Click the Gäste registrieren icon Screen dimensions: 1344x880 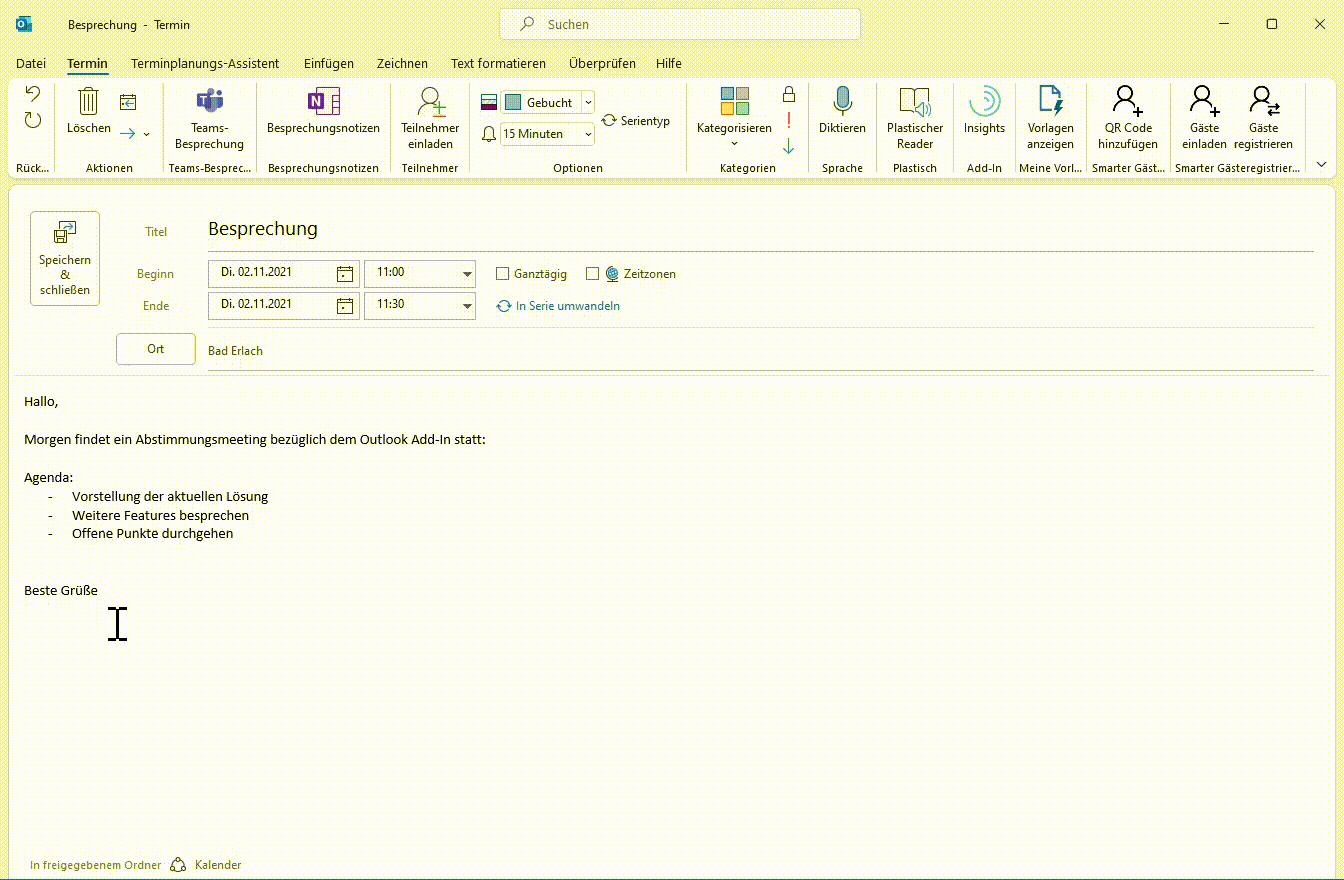pyautogui.click(x=1263, y=102)
